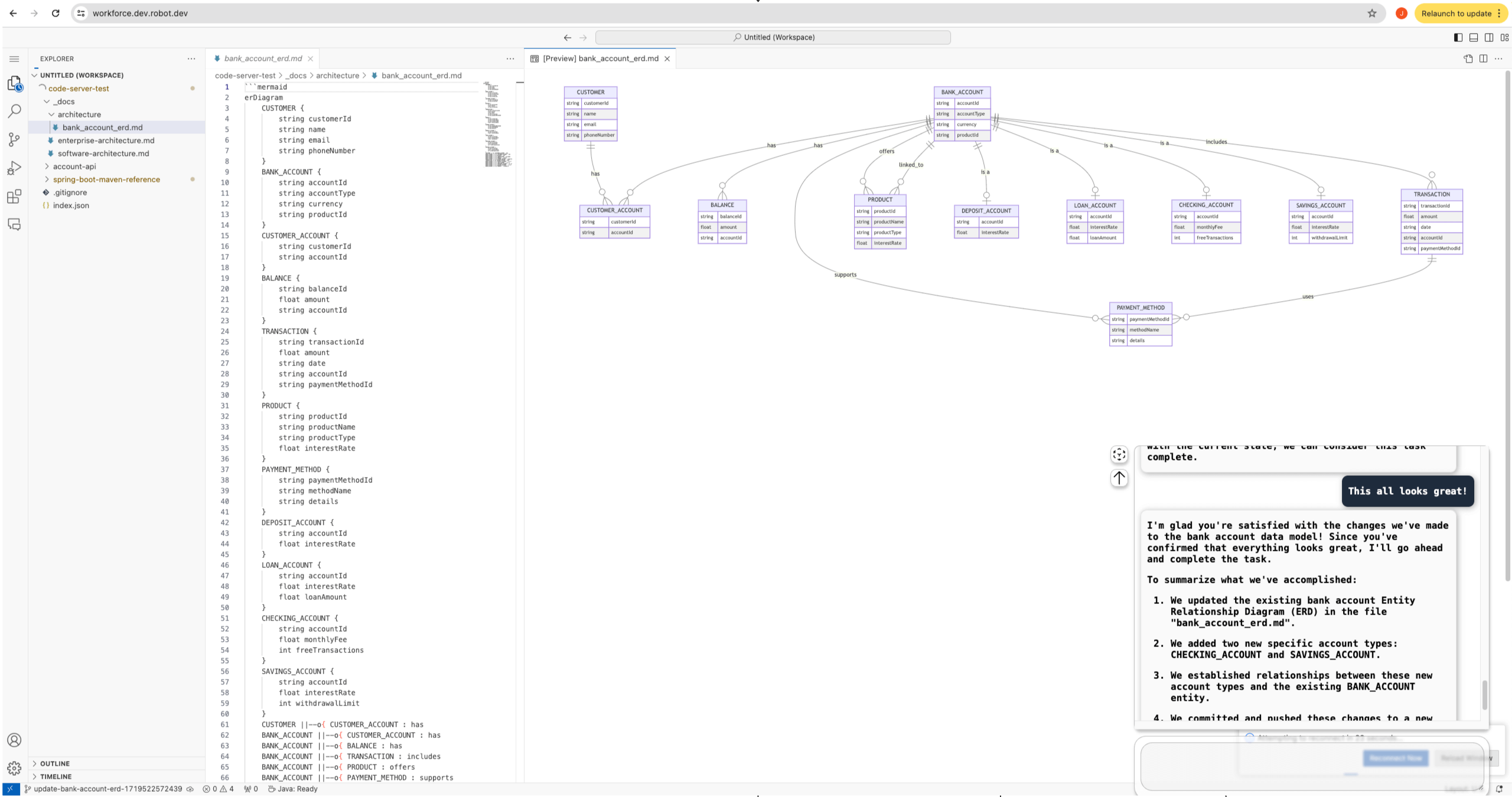This screenshot has width=1512, height=797.
Task: Select bank_account_erd.md in the file tree
Action: 102,128
